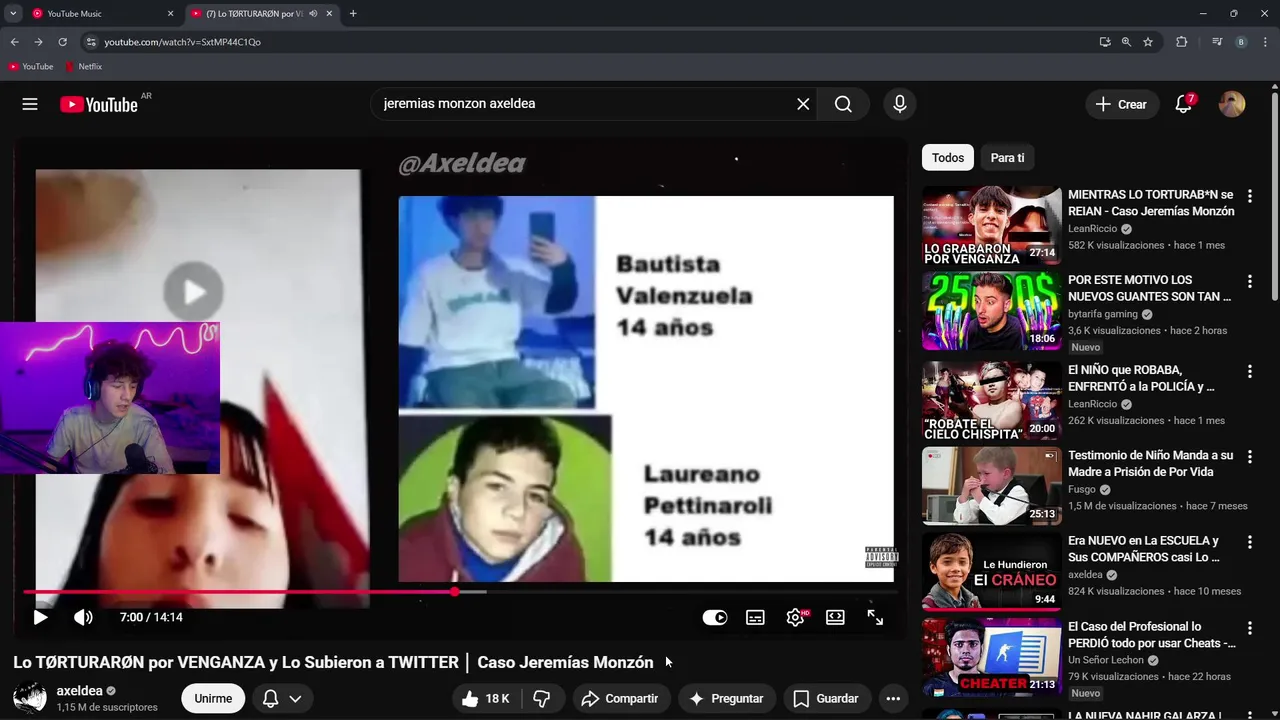Open browser tab search dropdown
1280x720 pixels.
(x=13, y=14)
